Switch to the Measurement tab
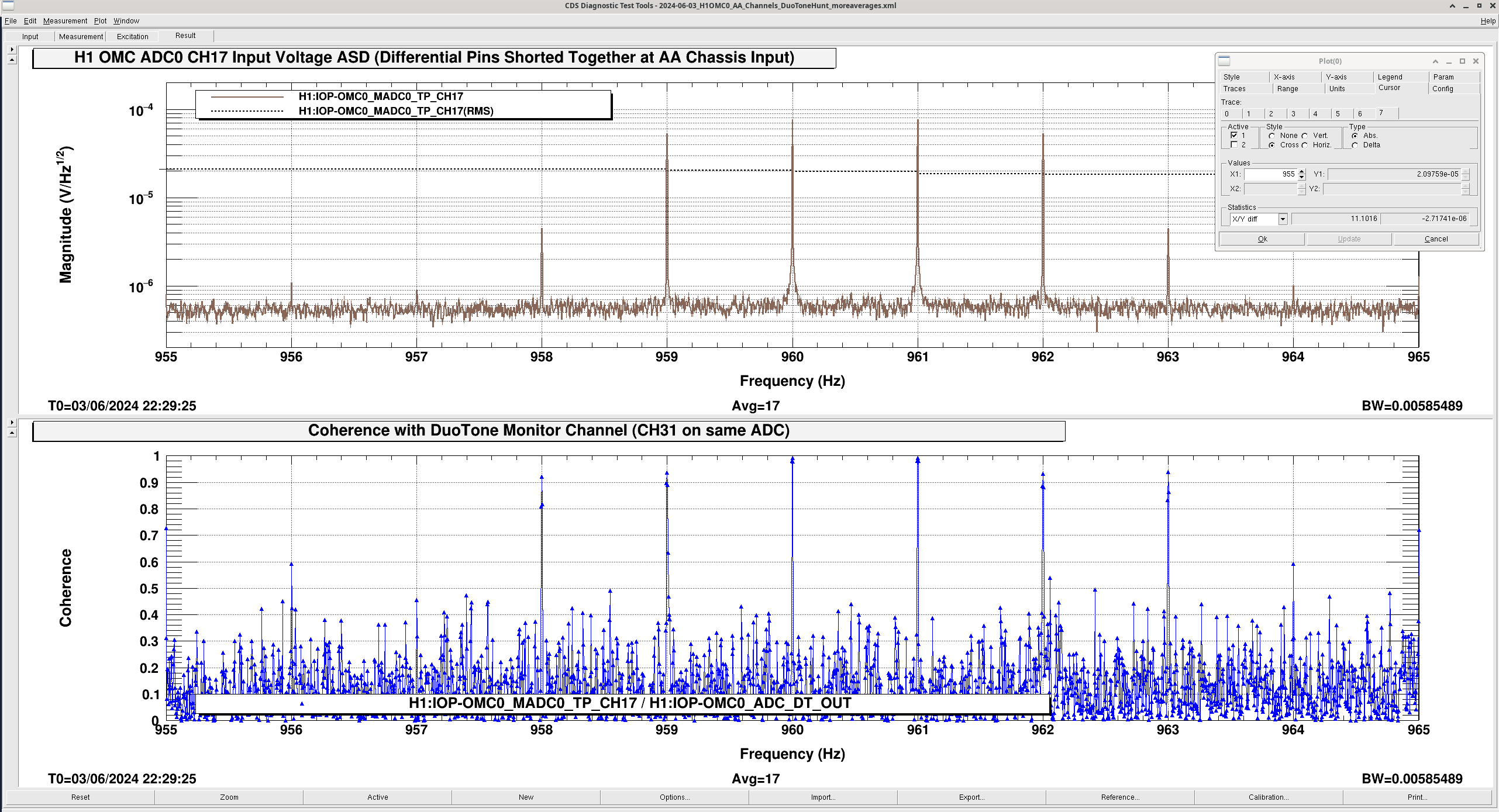 pyautogui.click(x=81, y=36)
